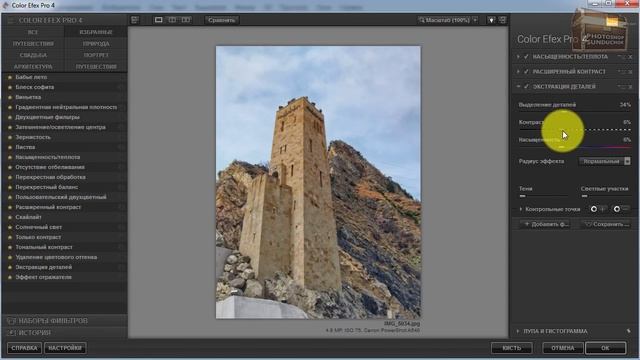
Task: Expand the Лупа и гистограмма panel
Action: tap(518, 331)
